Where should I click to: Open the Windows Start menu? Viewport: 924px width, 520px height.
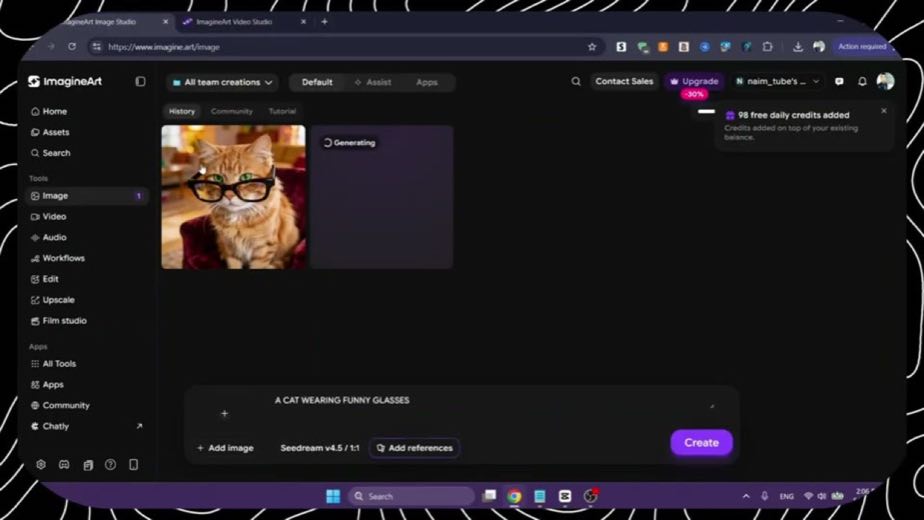(x=333, y=496)
